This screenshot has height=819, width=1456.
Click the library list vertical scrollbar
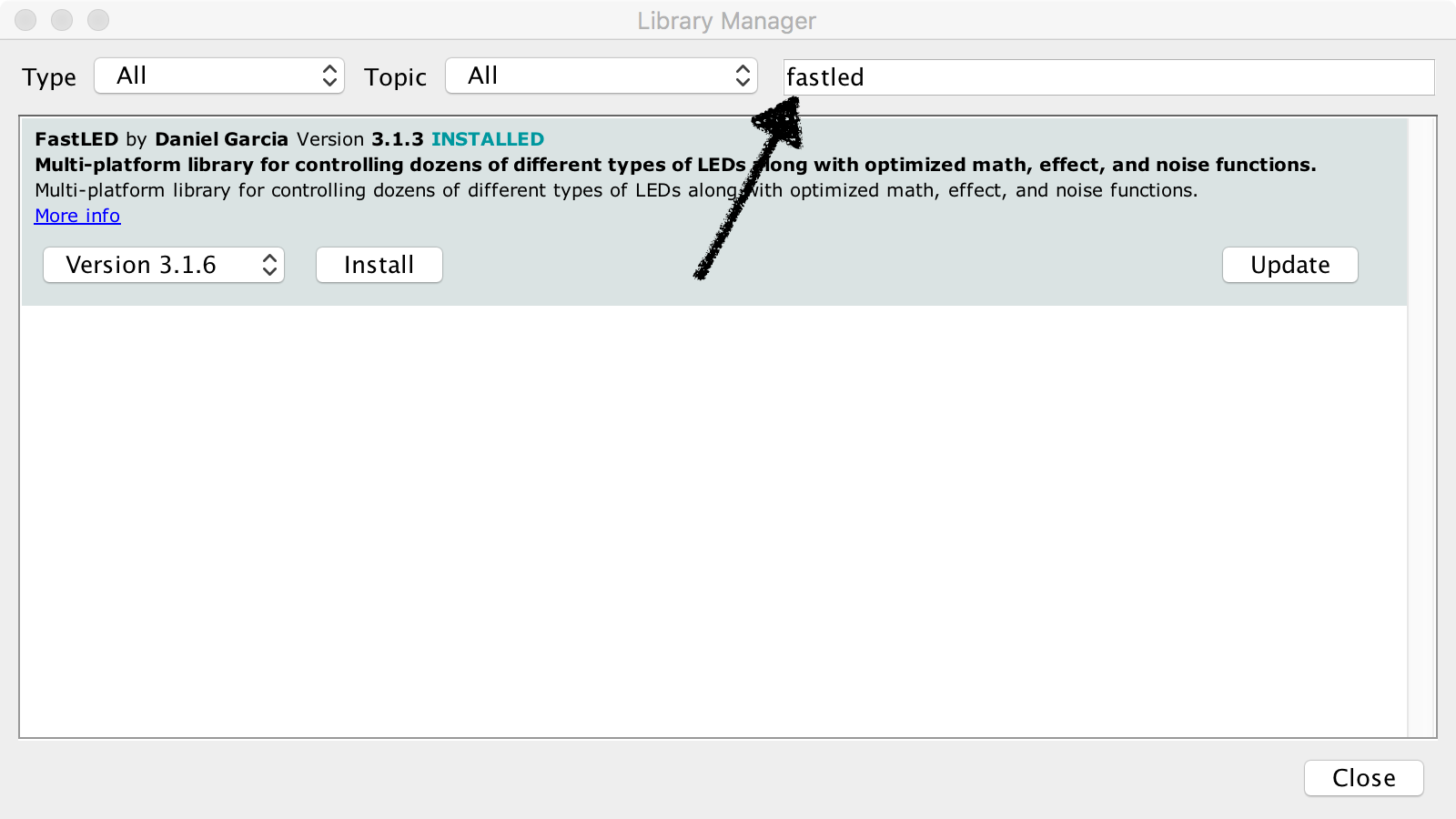point(1421,427)
